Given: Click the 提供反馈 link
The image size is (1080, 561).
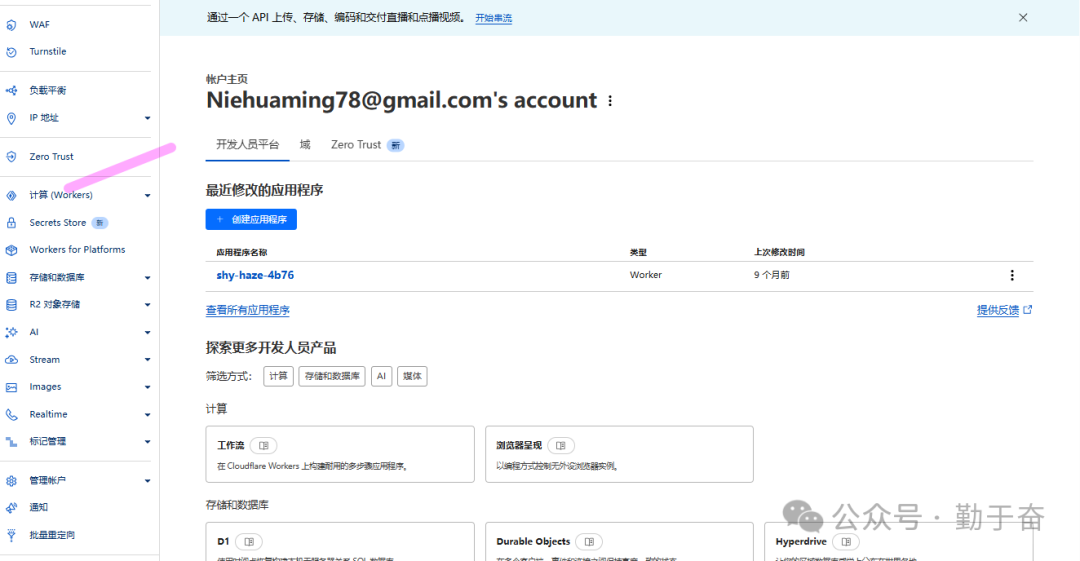Looking at the screenshot, I should (1004, 310).
